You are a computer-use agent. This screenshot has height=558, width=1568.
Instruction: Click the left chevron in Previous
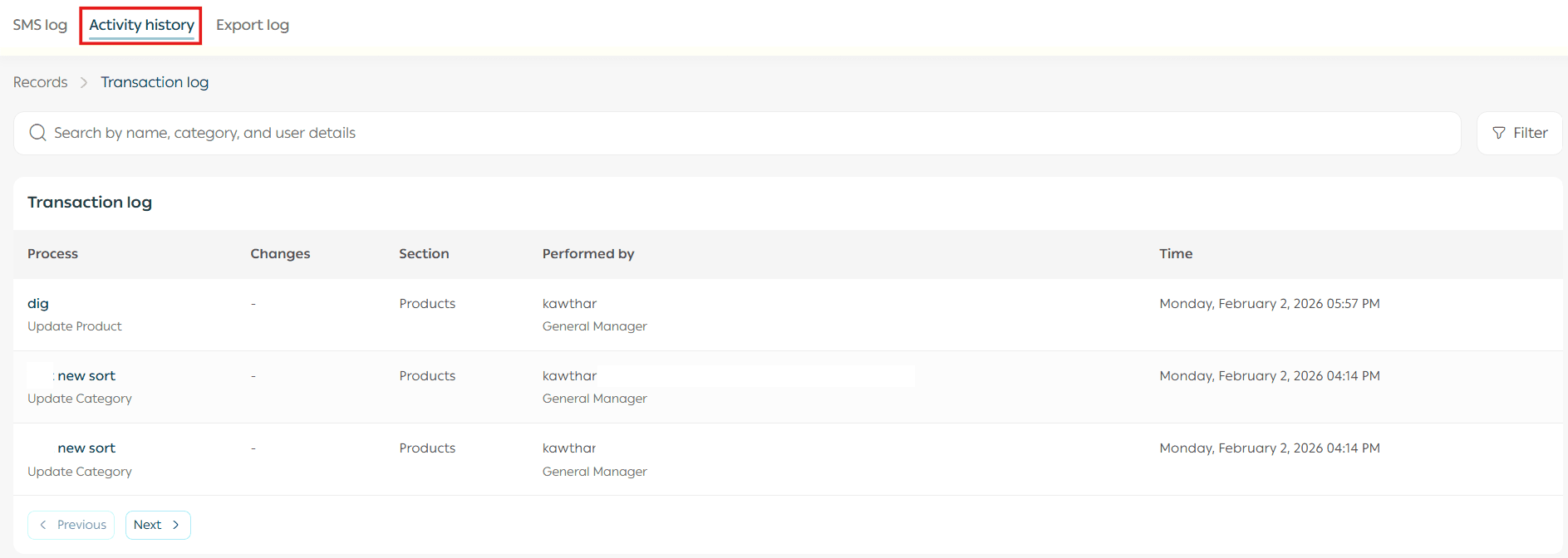pos(43,525)
